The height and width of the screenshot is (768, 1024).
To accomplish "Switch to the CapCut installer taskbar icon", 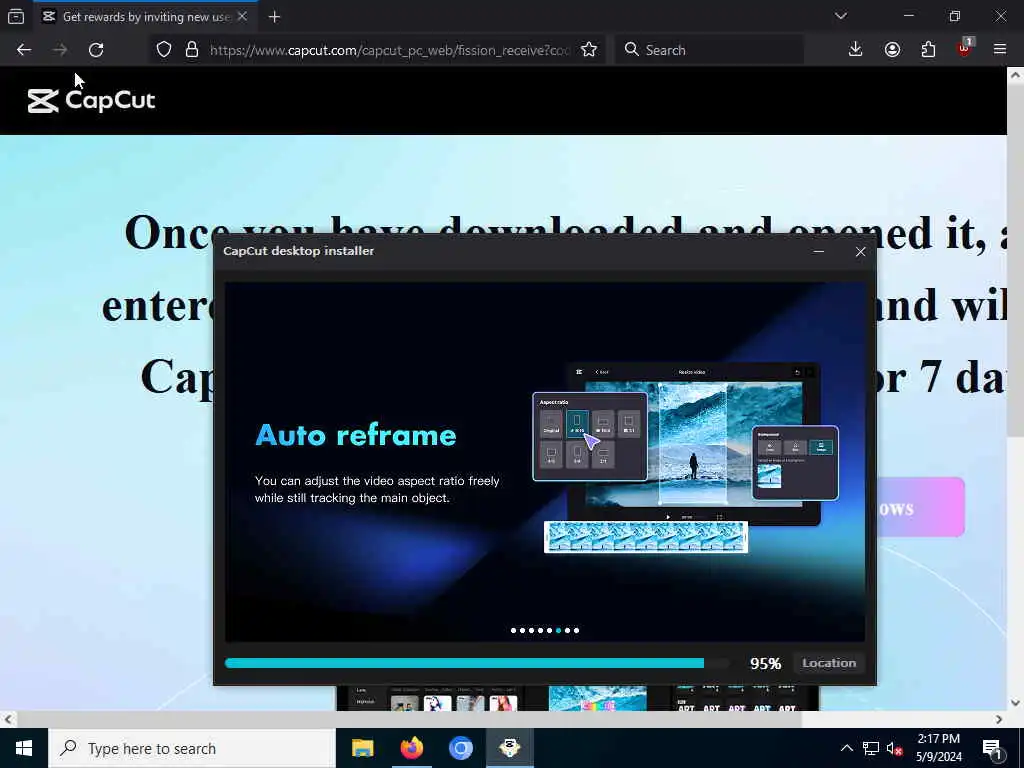I will pos(509,748).
